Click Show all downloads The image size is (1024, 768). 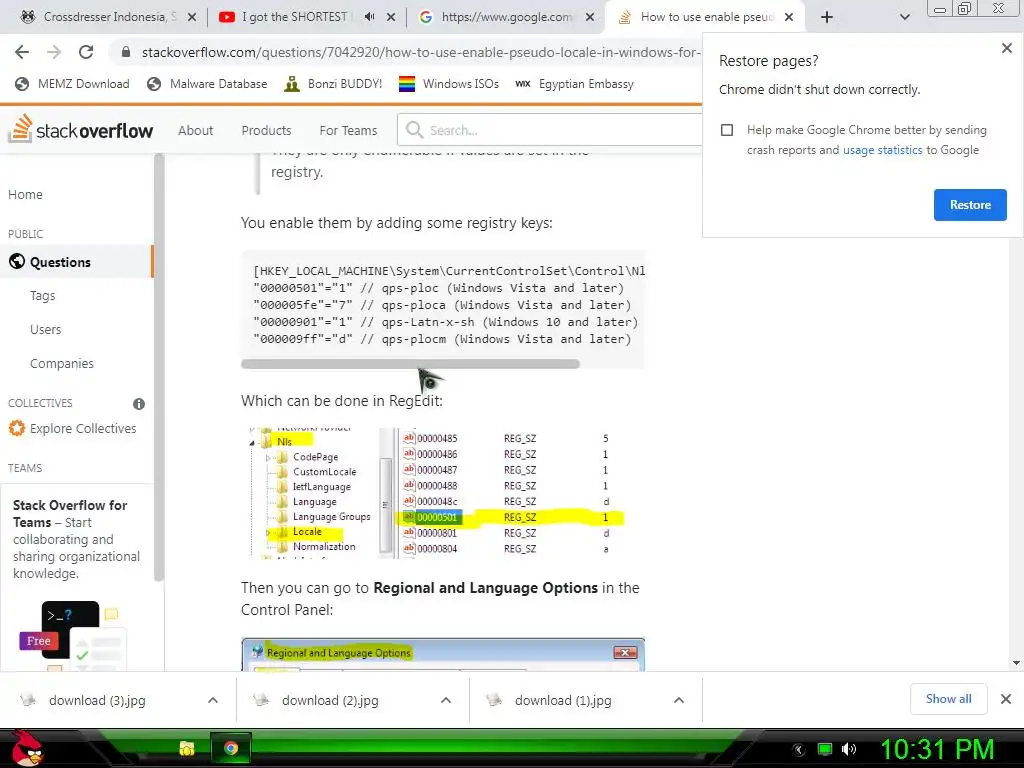tap(948, 699)
